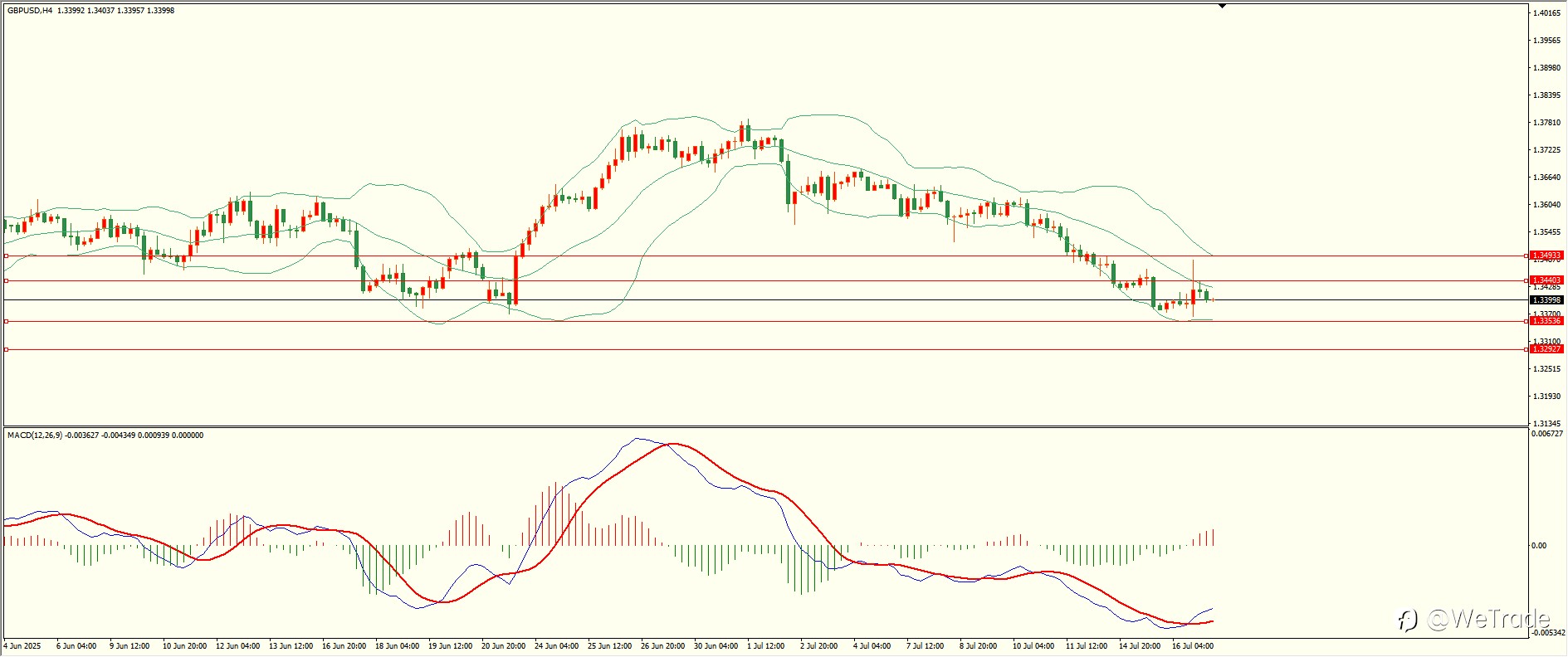Click the 7 Jul 12:00 time label
The width and height of the screenshot is (1568, 657).
tap(926, 645)
